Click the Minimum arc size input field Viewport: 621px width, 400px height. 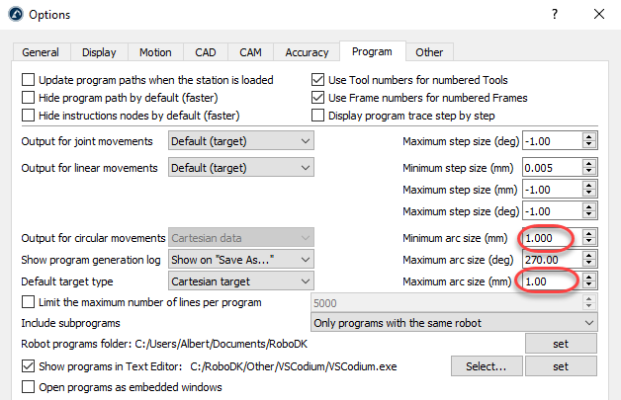548,238
